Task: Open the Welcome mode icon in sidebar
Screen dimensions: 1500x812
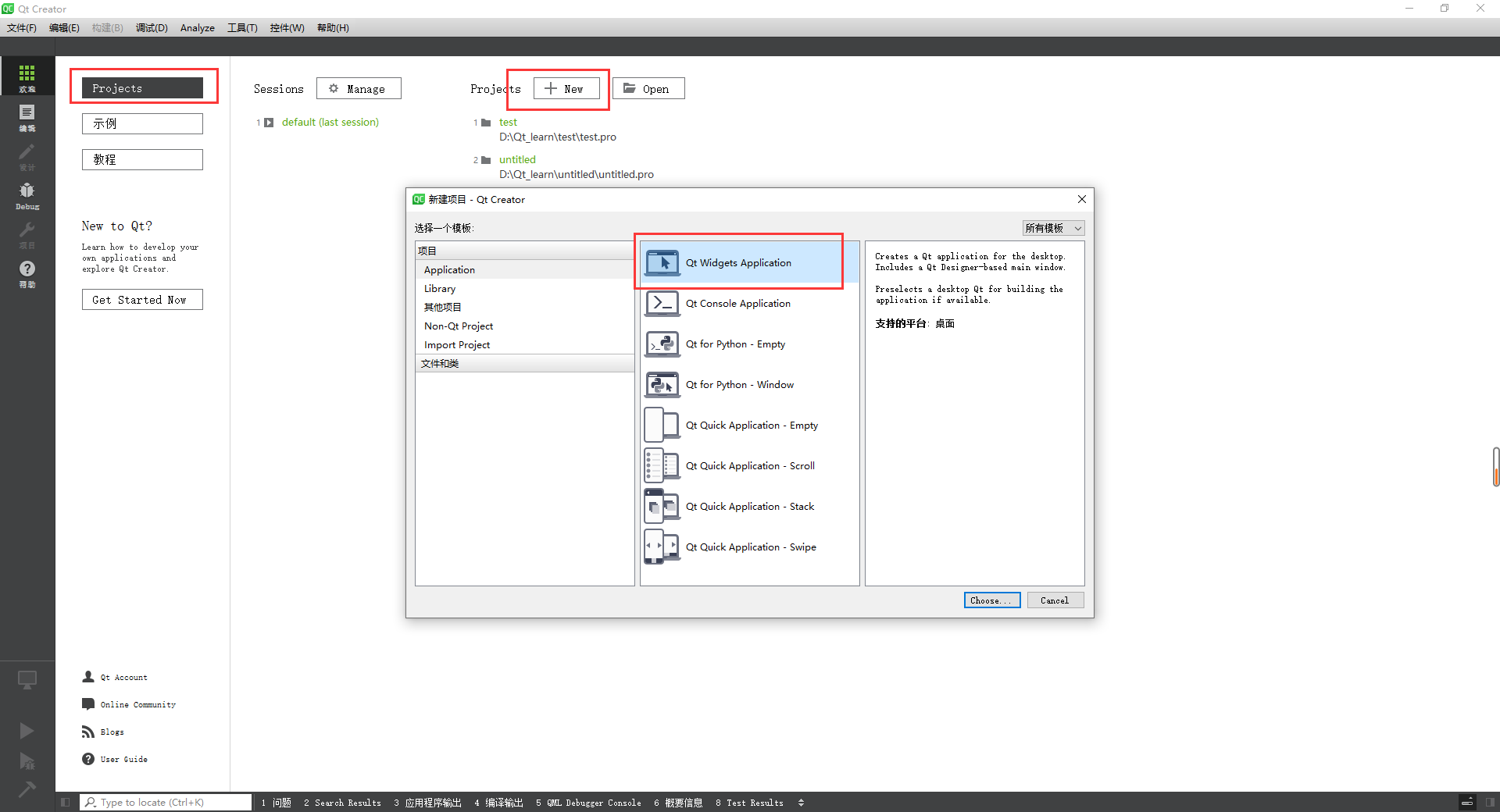Action: point(27,77)
